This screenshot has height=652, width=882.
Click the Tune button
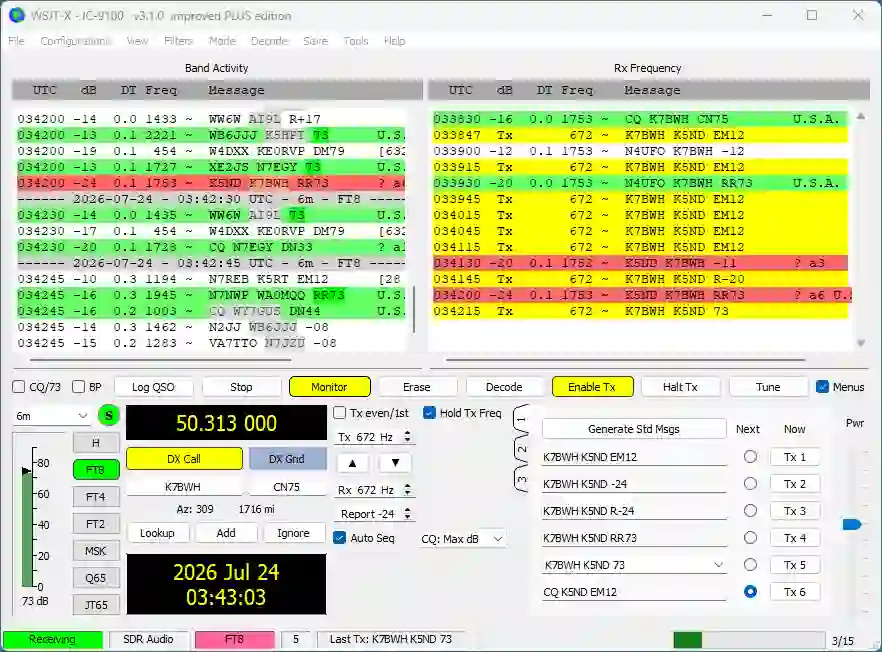[x=768, y=387]
